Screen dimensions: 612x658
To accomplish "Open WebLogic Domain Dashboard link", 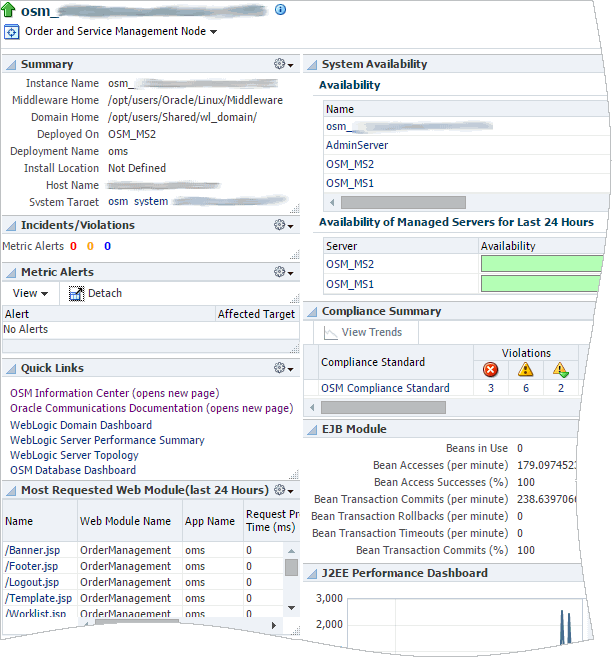I will point(81,425).
